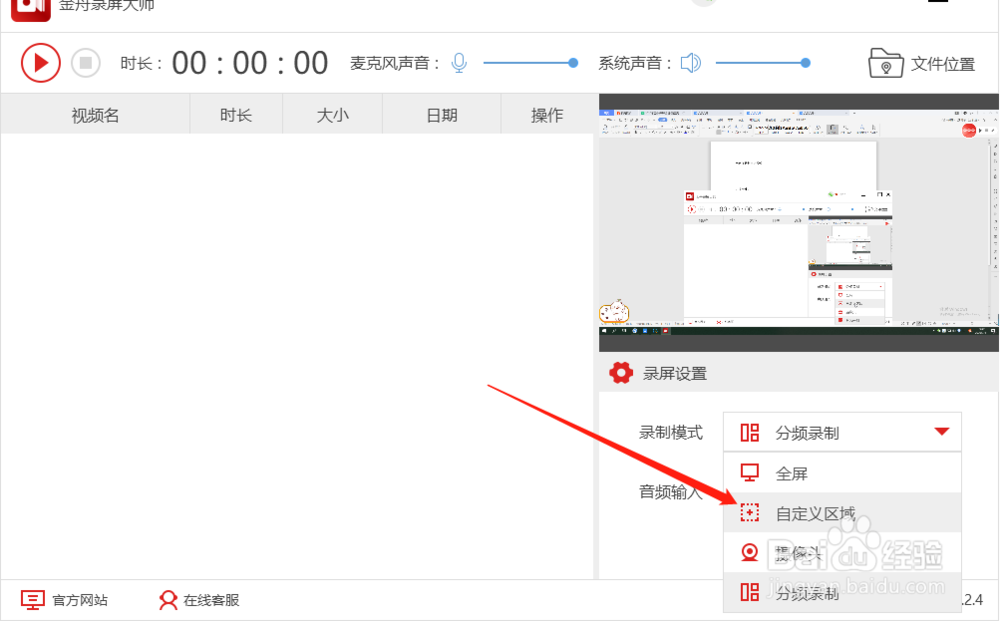Image resolution: width=1000 pixels, height=621 pixels.
Task: Click the screen preview thumbnail
Action: pos(798,223)
